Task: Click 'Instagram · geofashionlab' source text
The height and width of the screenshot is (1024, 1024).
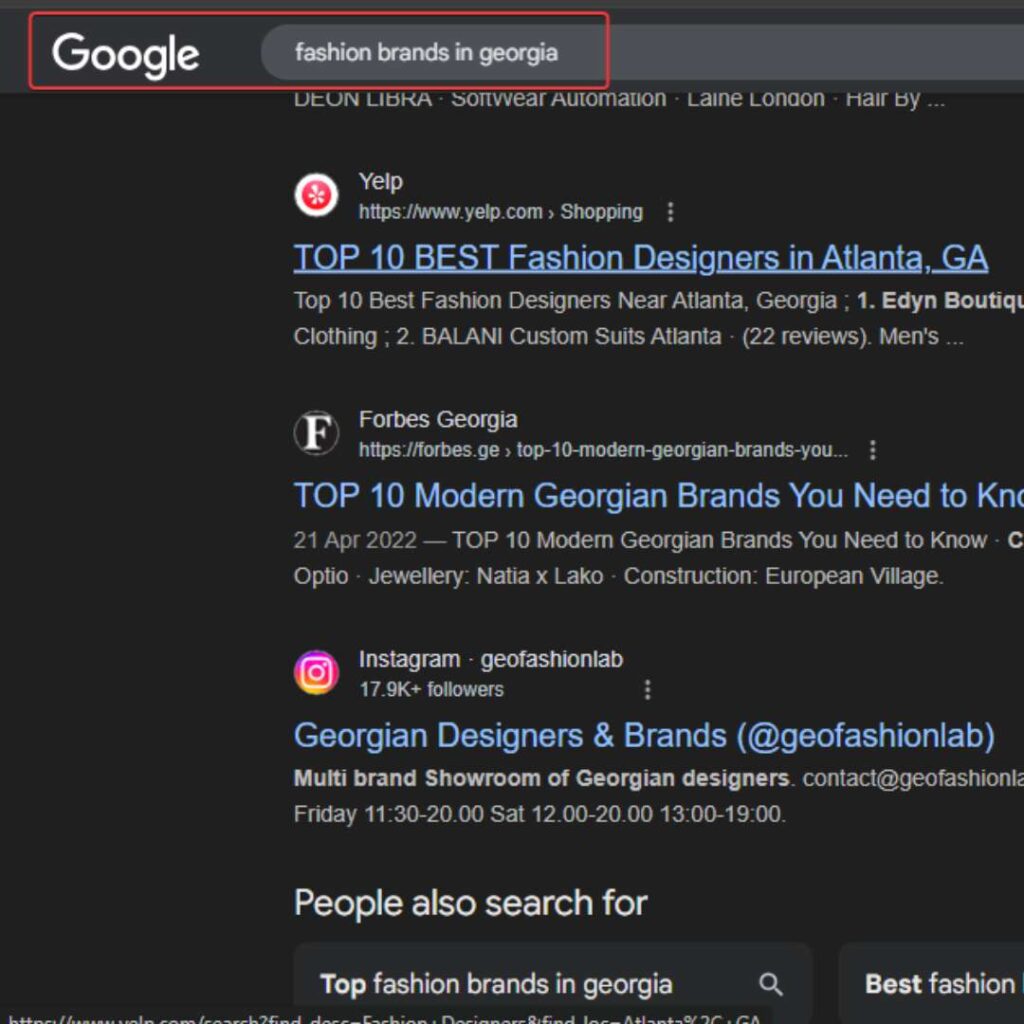Action: pos(491,660)
